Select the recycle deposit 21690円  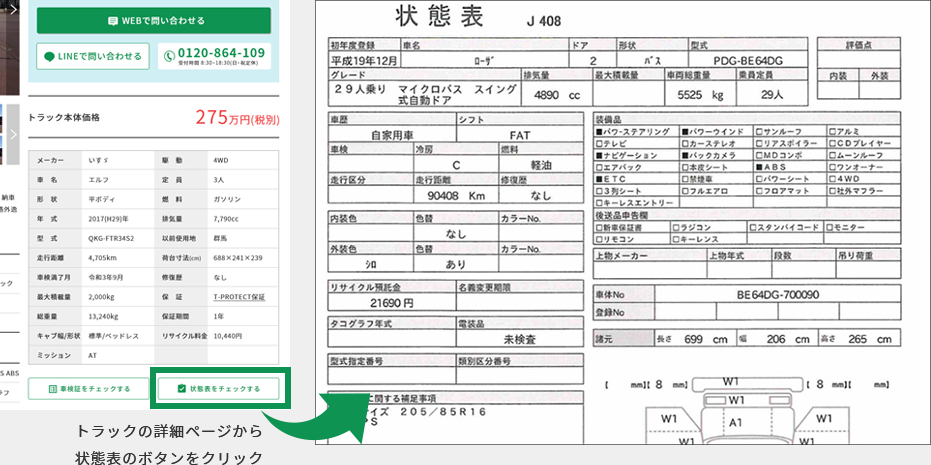click(x=391, y=303)
